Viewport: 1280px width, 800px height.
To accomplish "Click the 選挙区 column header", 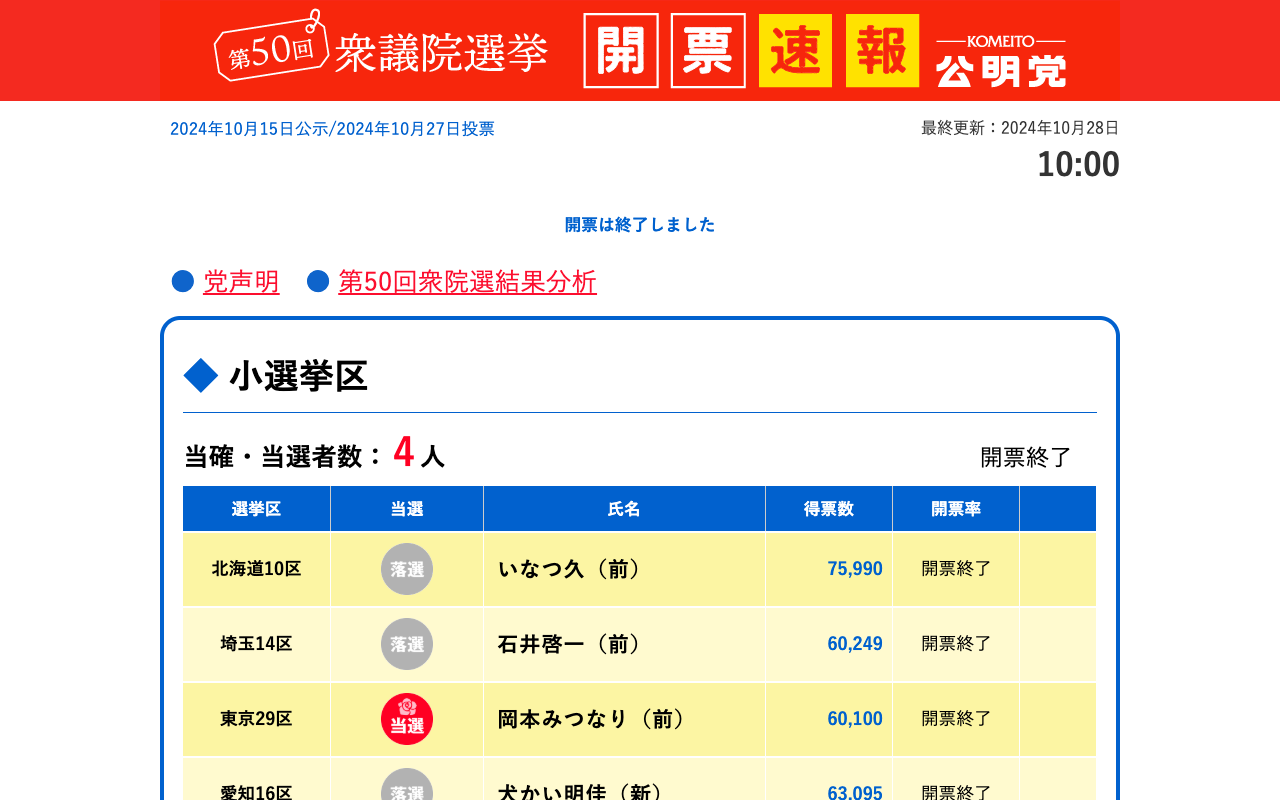I will pyautogui.click(x=257, y=509).
